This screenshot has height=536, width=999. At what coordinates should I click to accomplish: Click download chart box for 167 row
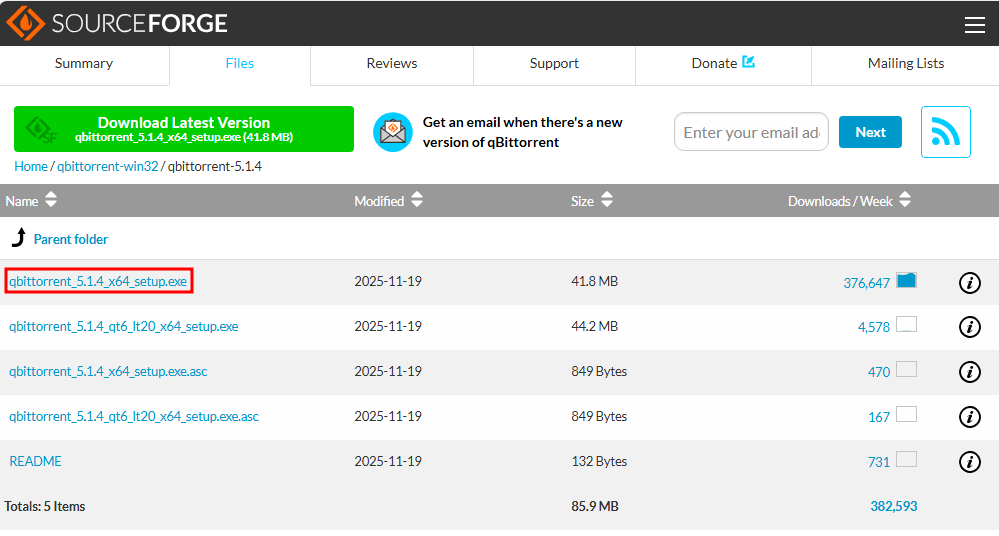(x=906, y=414)
